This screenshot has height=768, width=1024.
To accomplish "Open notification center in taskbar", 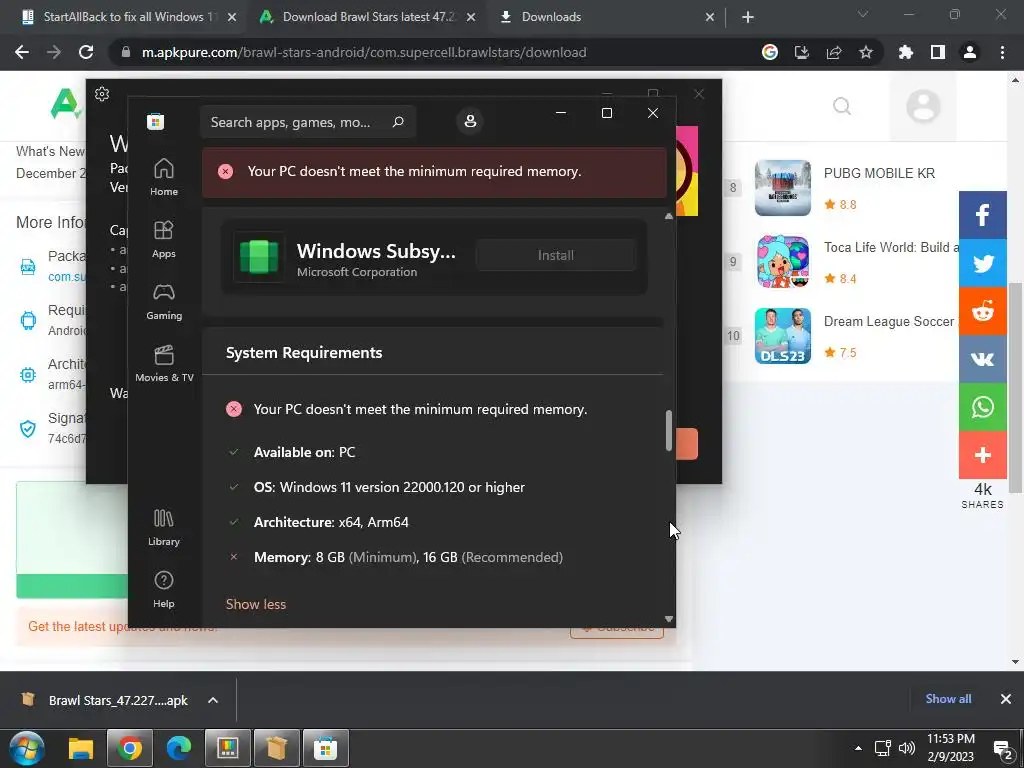I will coord(1003,750).
